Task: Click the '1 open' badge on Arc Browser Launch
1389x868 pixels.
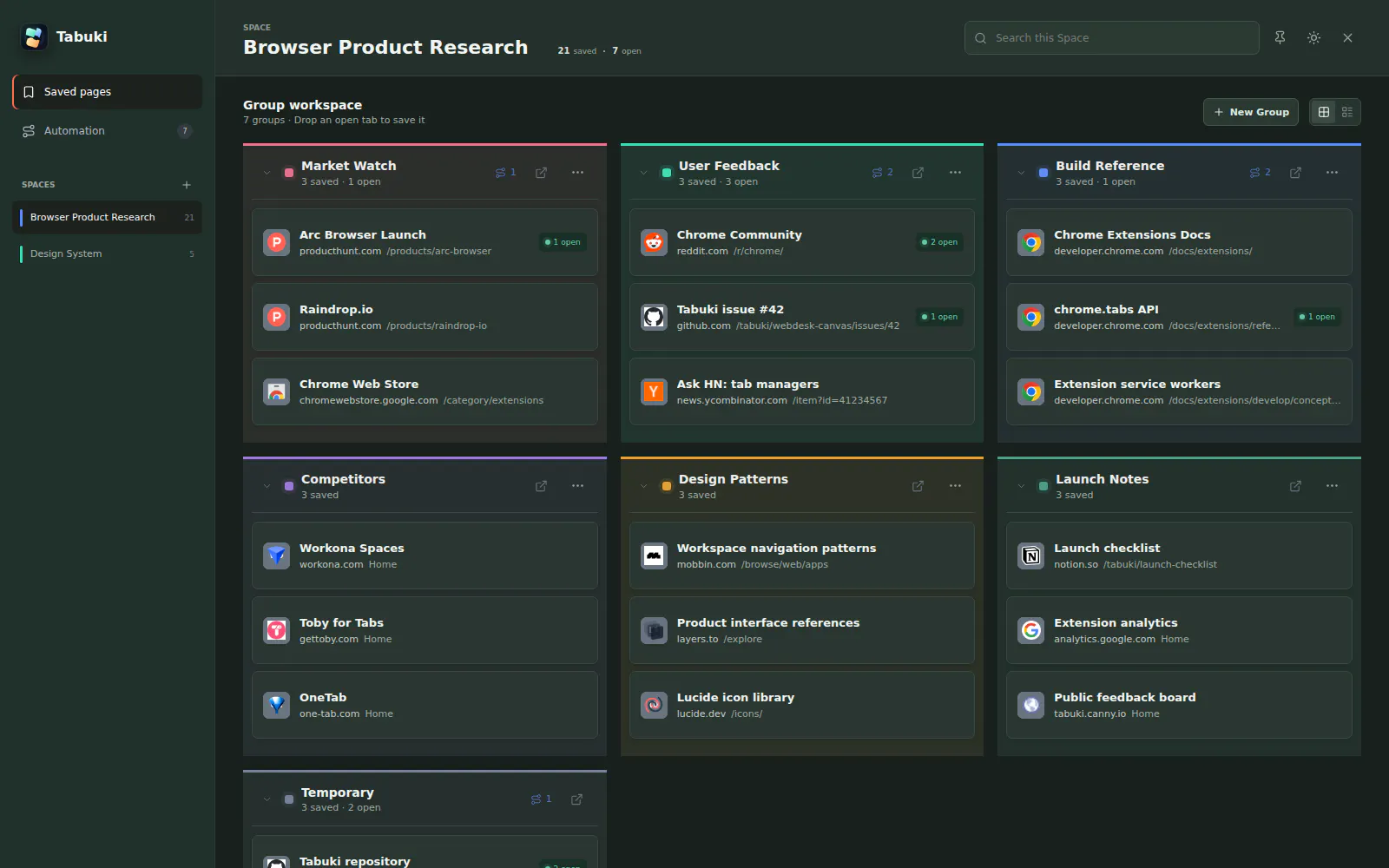Action: tap(563, 242)
